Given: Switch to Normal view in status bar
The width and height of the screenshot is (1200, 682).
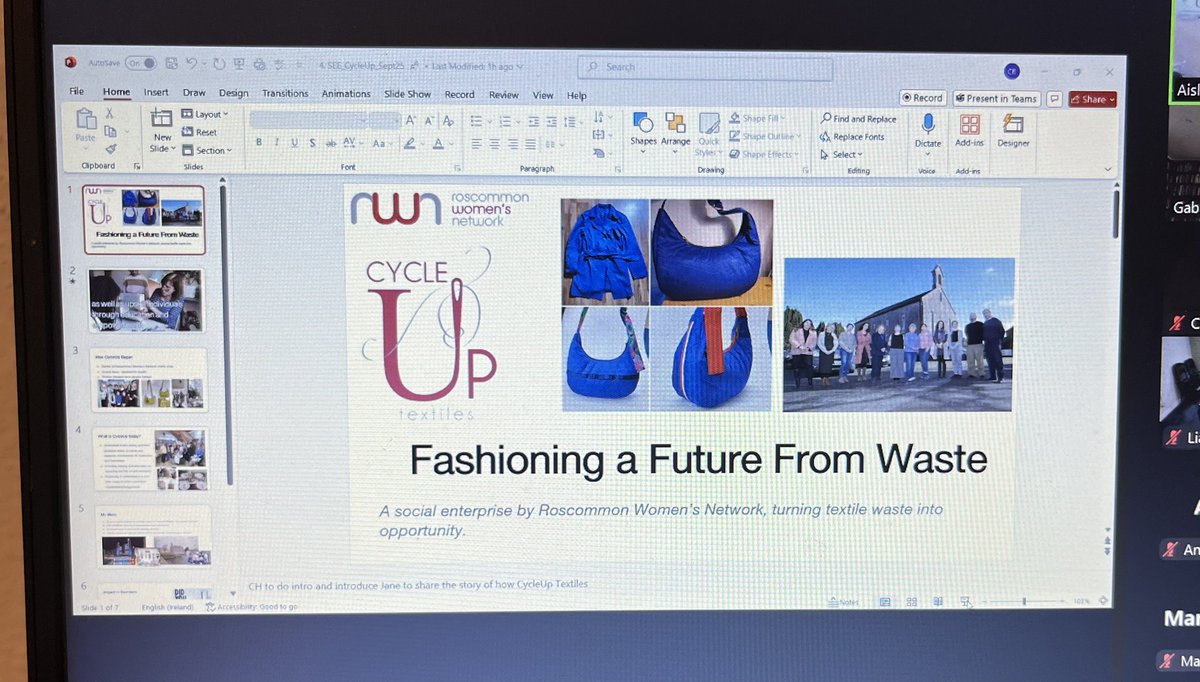Looking at the screenshot, I should [885, 602].
